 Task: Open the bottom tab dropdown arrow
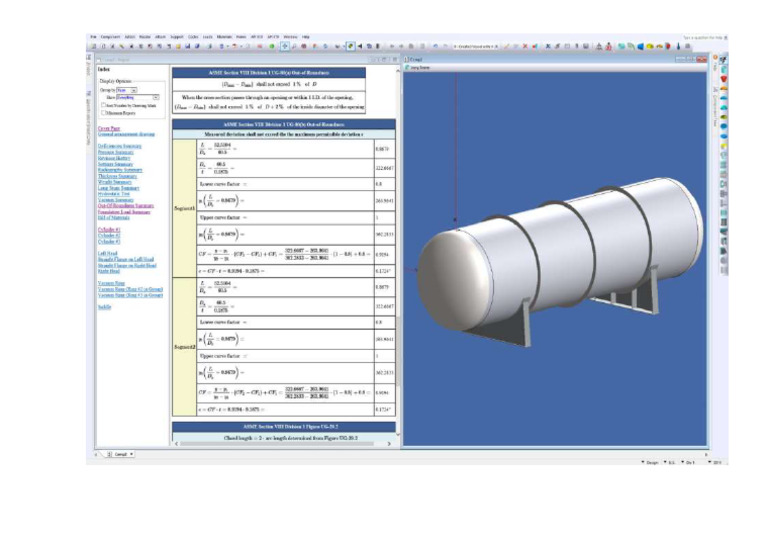[131, 454]
